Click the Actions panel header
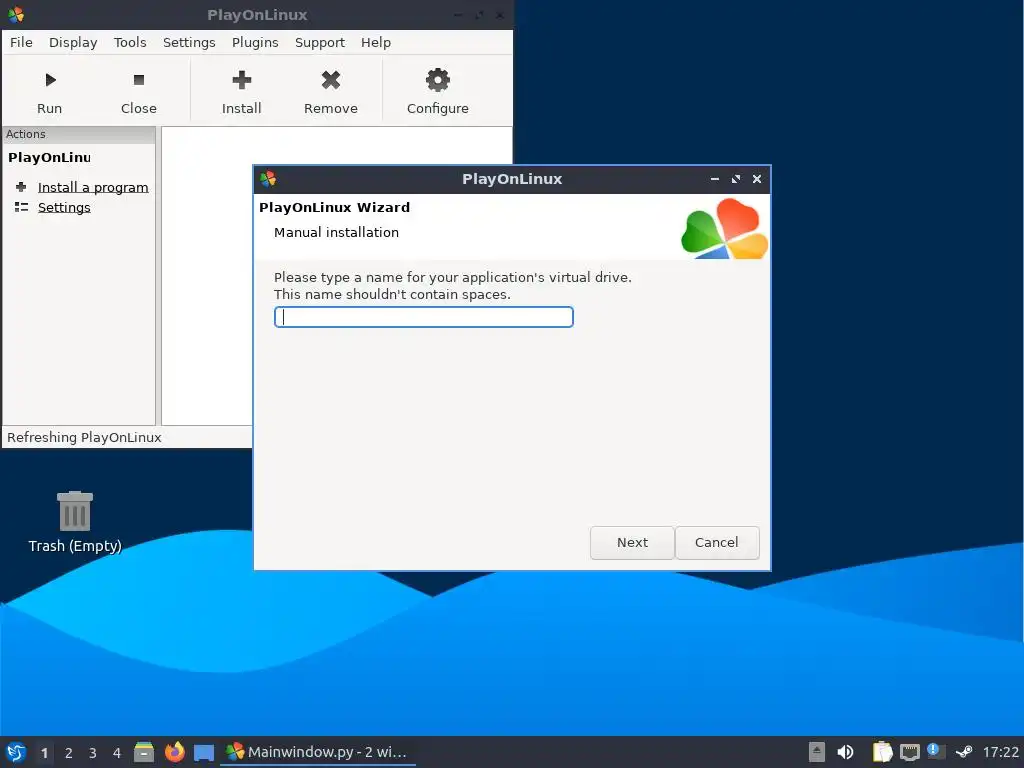 (79, 135)
